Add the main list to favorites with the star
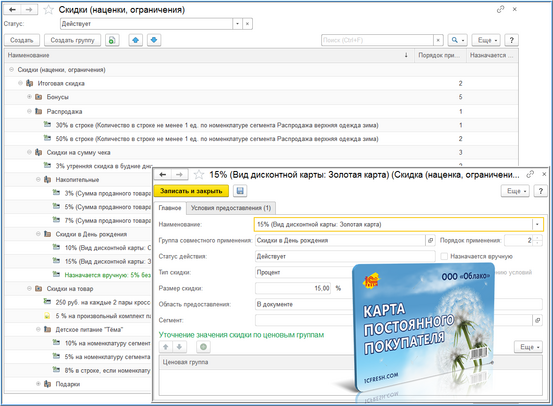The height and width of the screenshot is (406, 553). tap(48, 10)
